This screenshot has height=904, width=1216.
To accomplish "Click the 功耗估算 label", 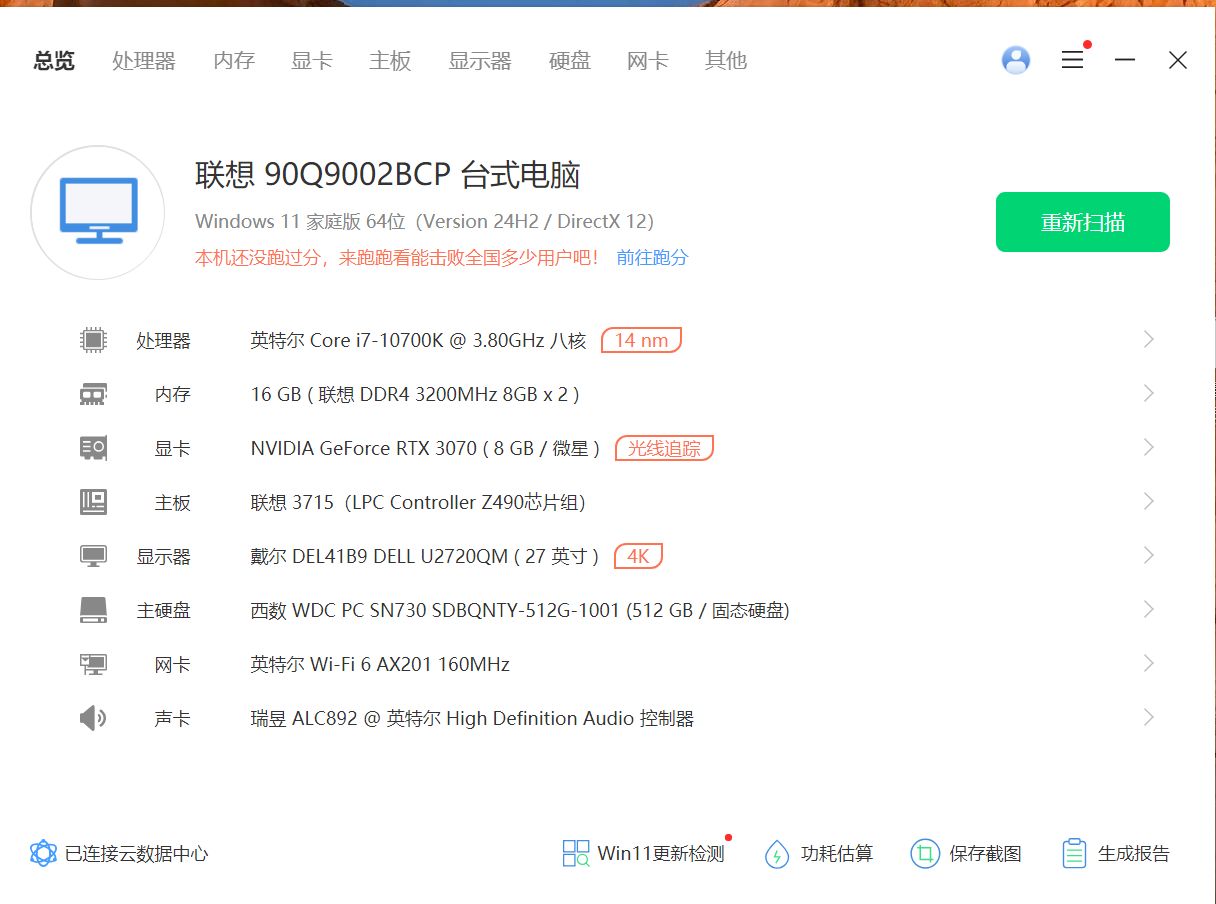I will (x=837, y=854).
